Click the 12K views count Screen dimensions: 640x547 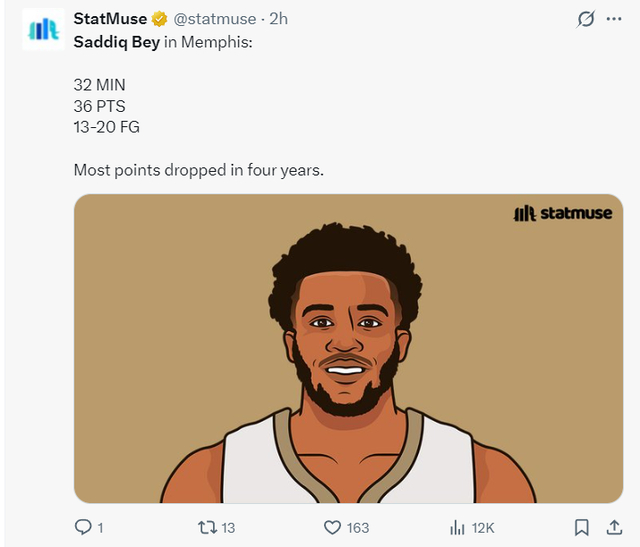tap(485, 527)
